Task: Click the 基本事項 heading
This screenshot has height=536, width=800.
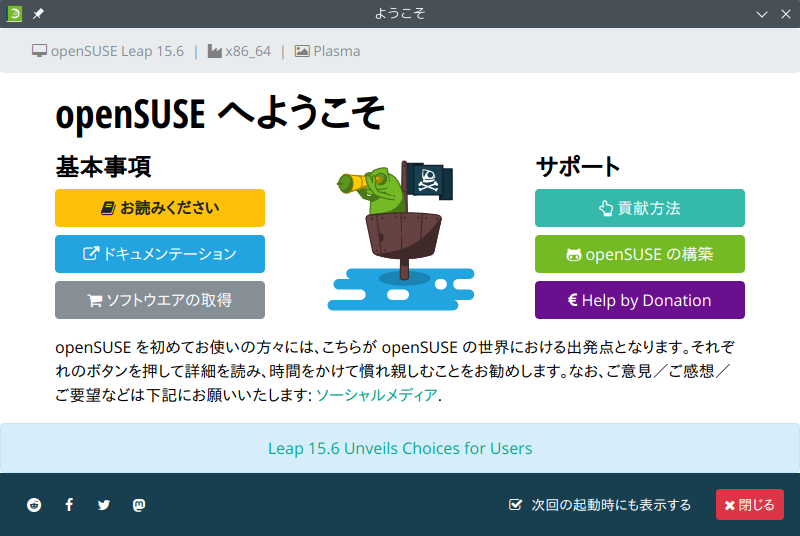Action: click(x=103, y=167)
